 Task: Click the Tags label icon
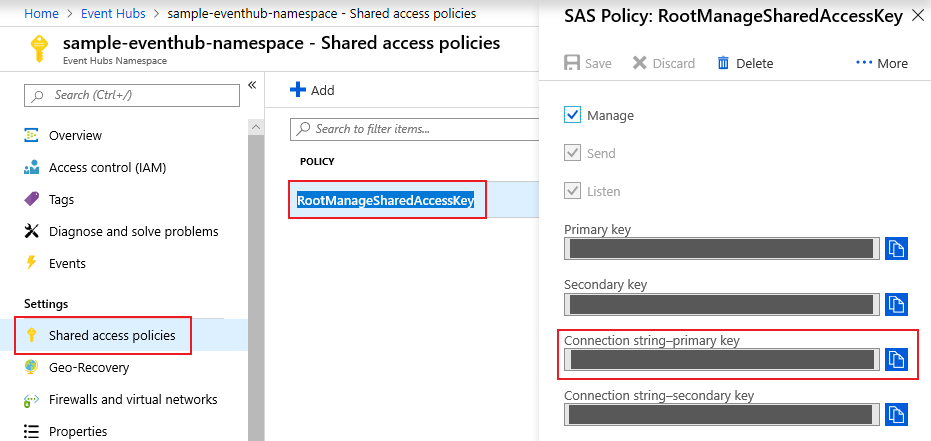click(x=31, y=199)
